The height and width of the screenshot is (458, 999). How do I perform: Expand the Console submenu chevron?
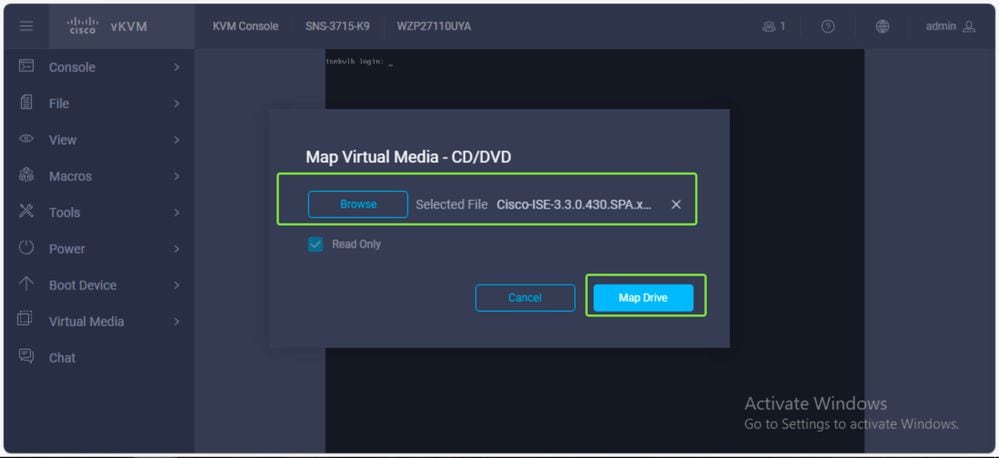click(176, 68)
